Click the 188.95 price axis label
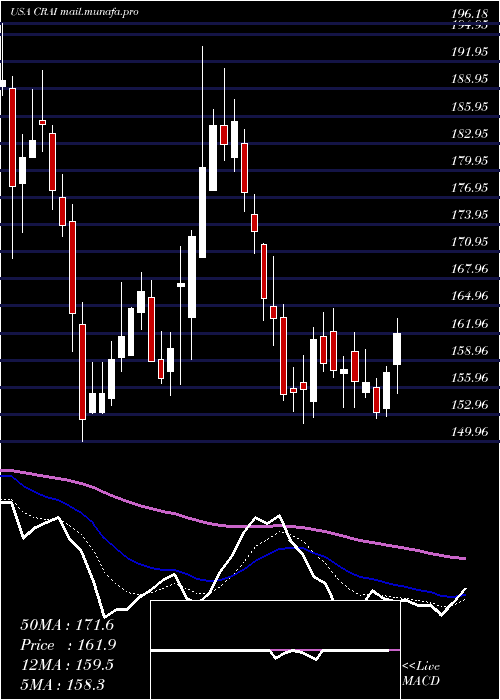 pos(469,79)
